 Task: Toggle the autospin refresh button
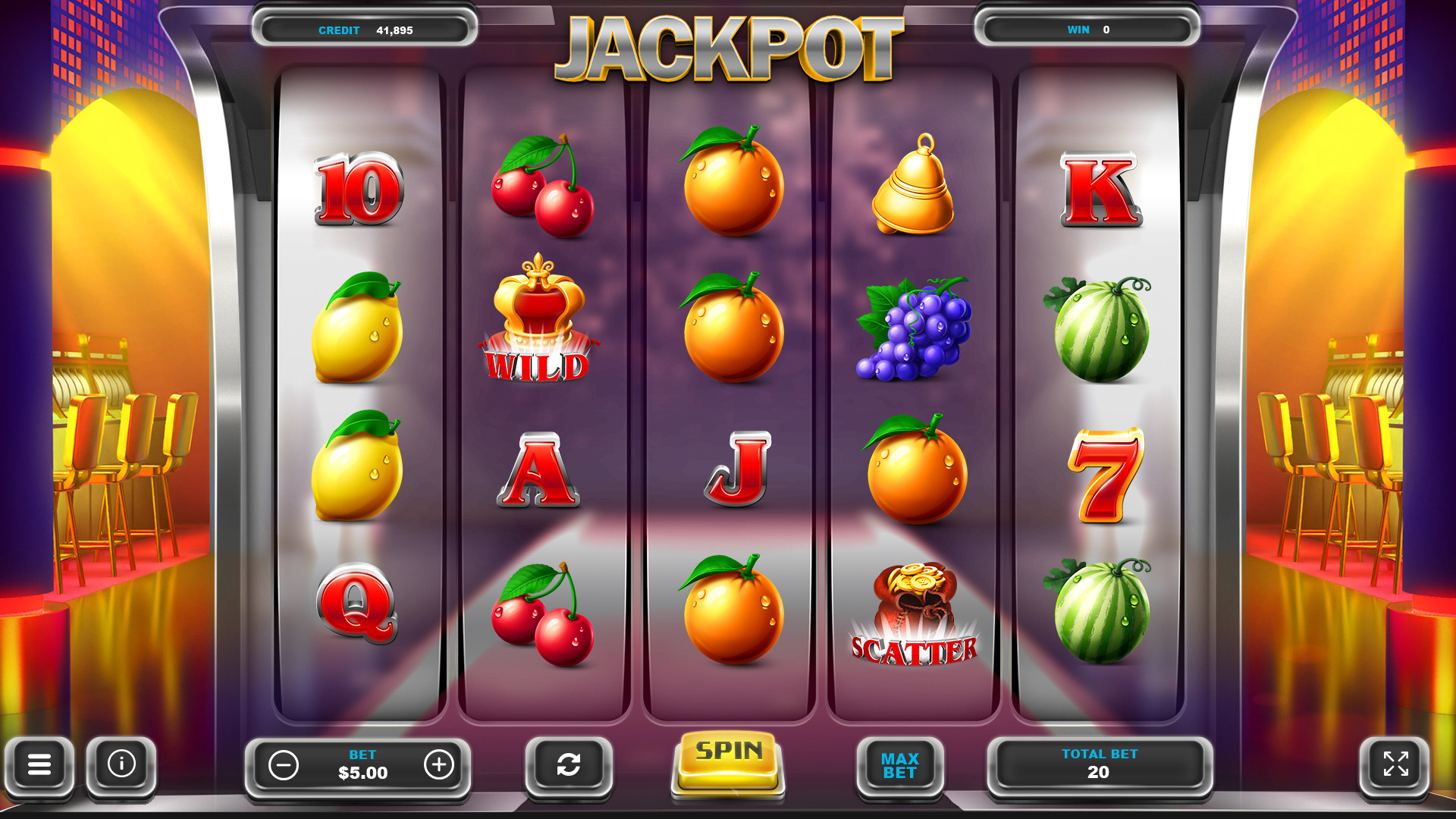click(x=569, y=764)
